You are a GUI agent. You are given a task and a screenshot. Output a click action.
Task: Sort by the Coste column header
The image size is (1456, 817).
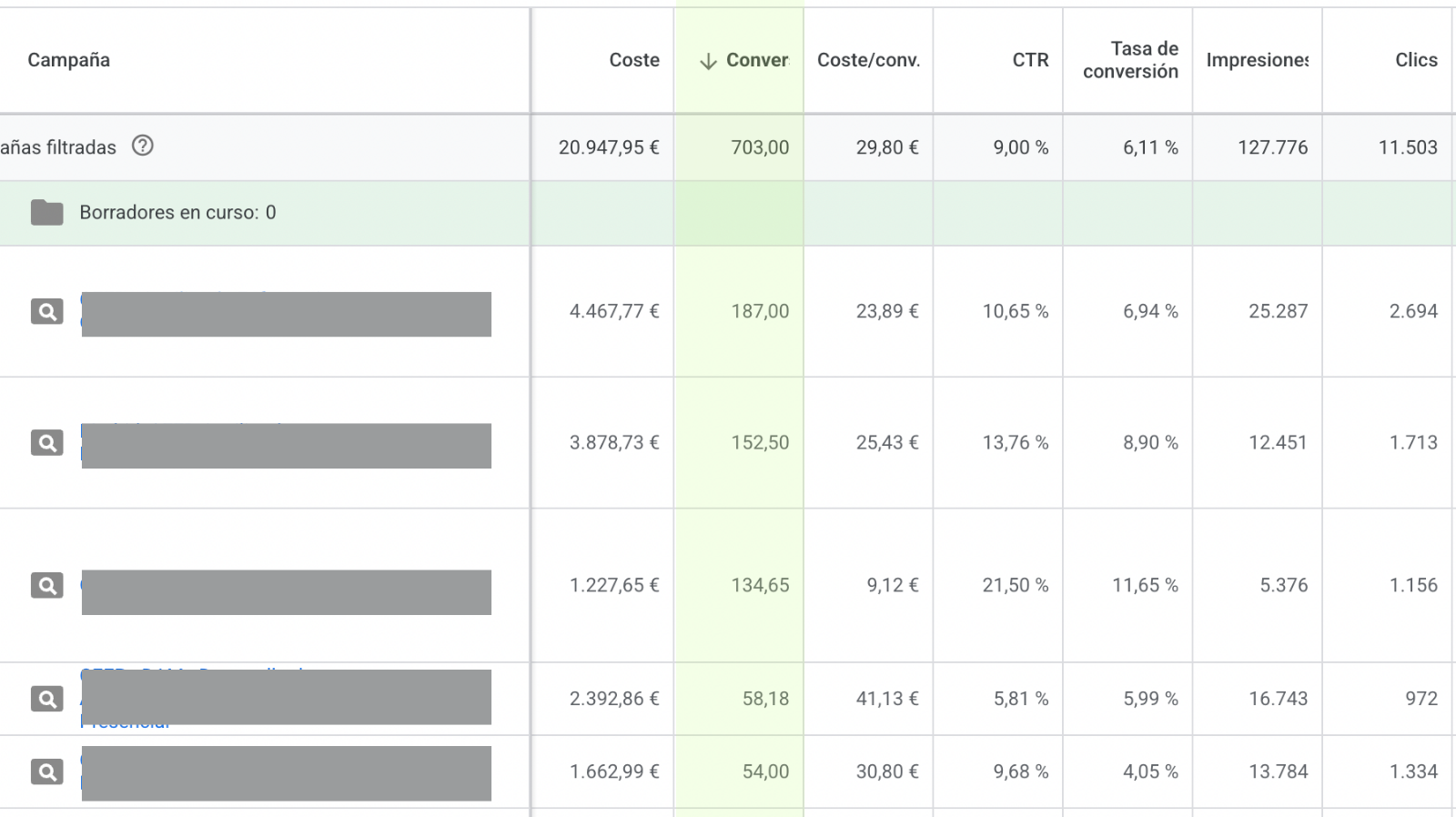coord(634,60)
